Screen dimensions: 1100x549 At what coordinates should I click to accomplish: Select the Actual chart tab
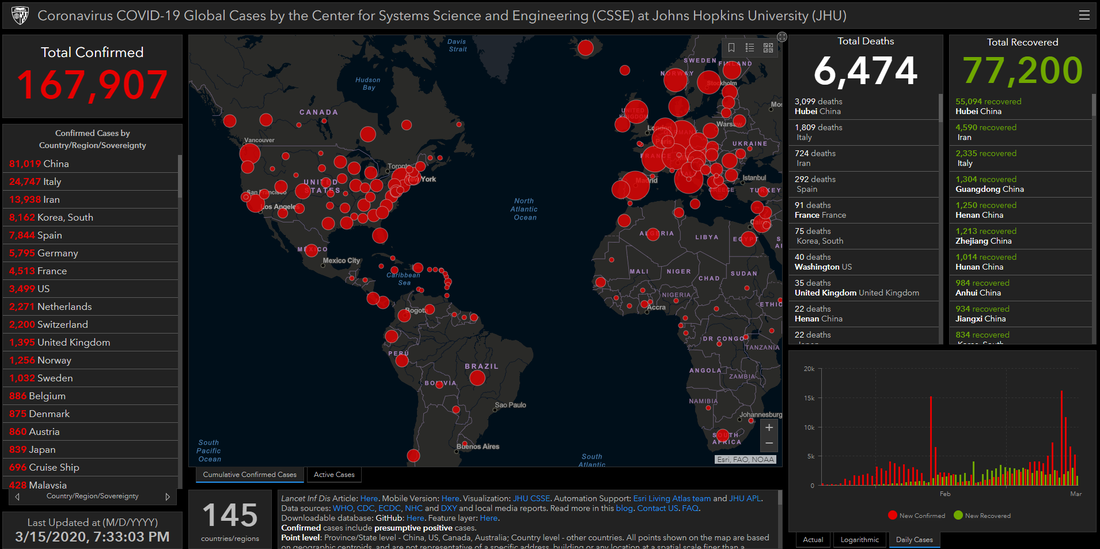click(813, 540)
